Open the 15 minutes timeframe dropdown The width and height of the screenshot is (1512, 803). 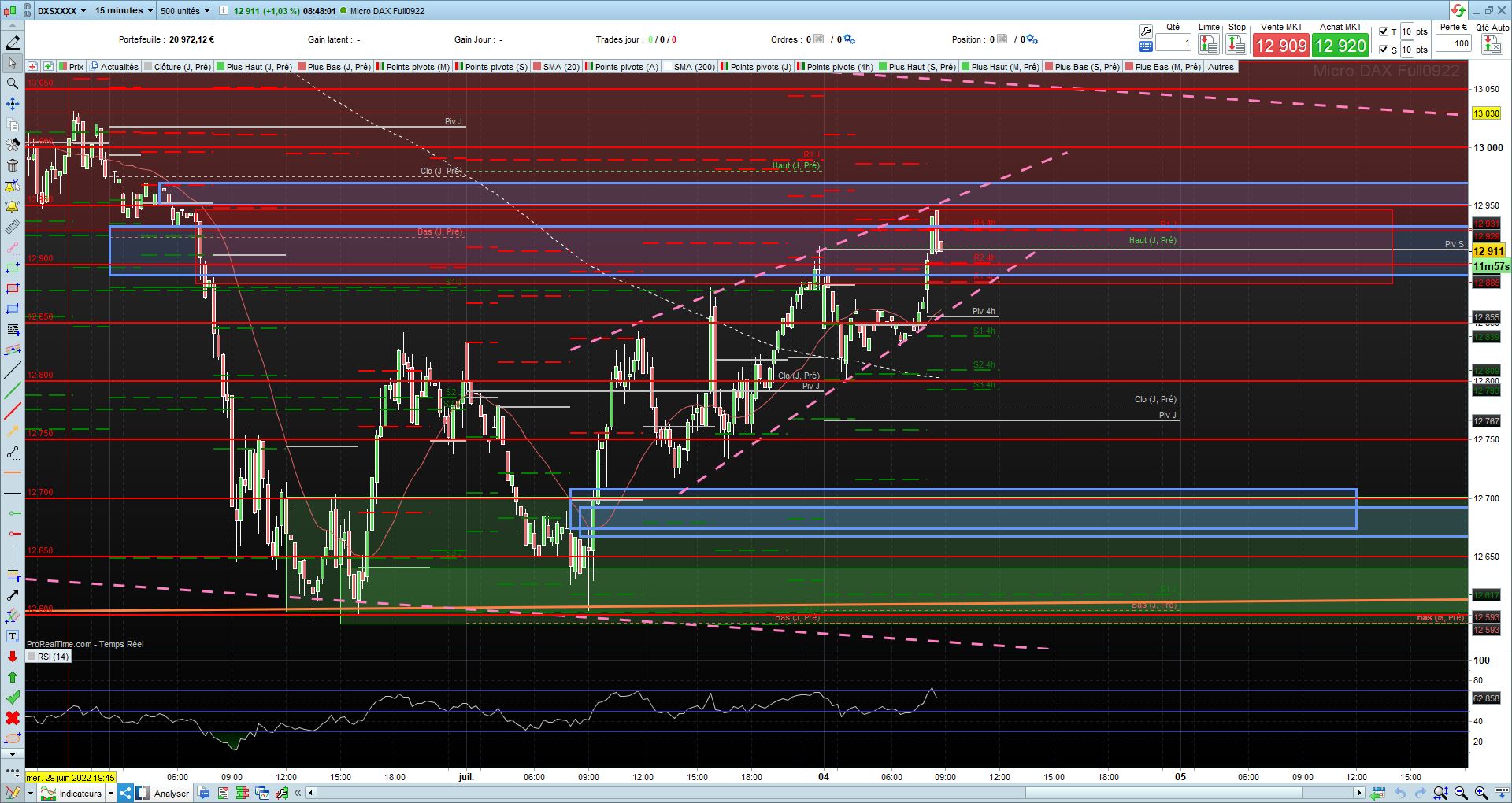pyautogui.click(x=123, y=10)
